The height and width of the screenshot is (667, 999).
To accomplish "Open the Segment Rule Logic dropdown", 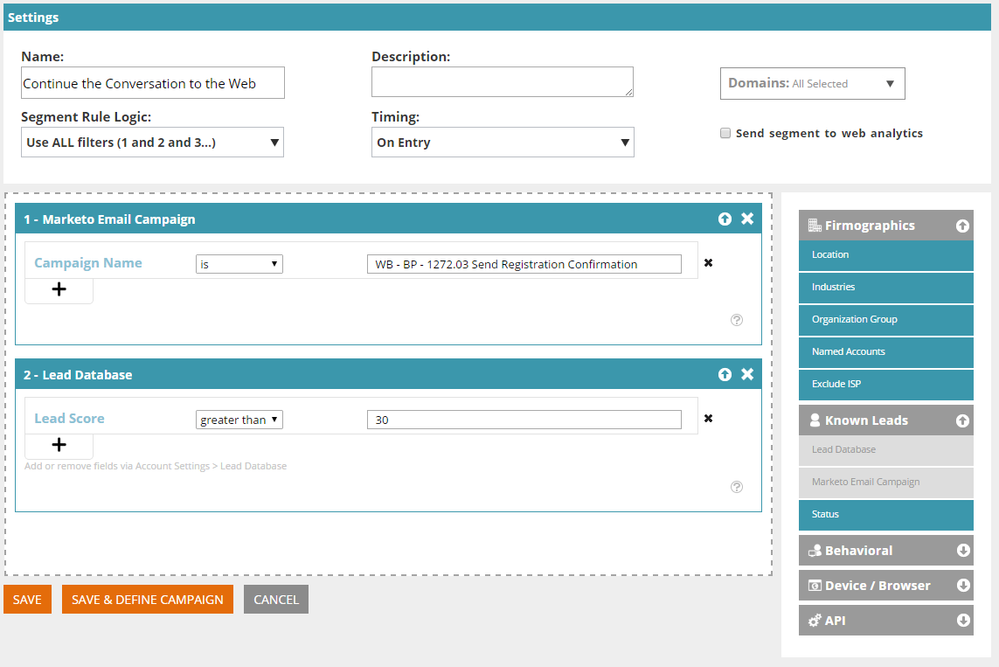I will [152, 143].
